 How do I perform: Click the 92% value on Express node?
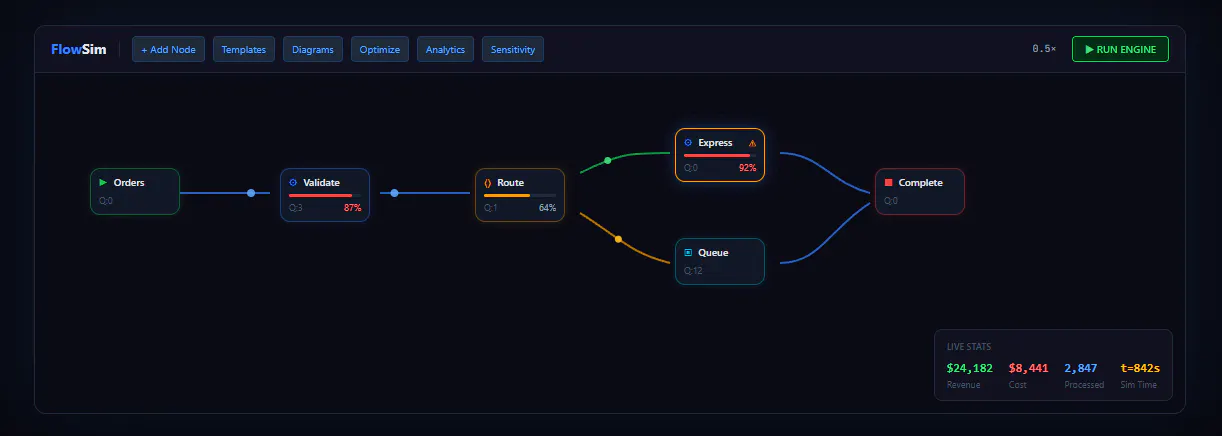(747, 168)
